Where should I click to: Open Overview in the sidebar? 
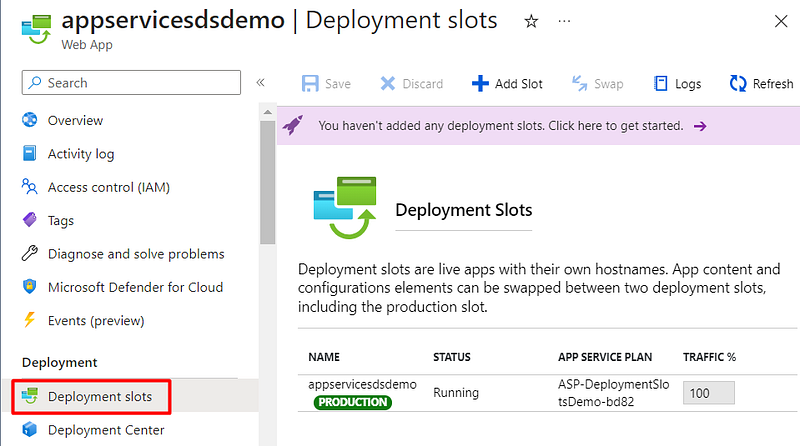coord(75,121)
